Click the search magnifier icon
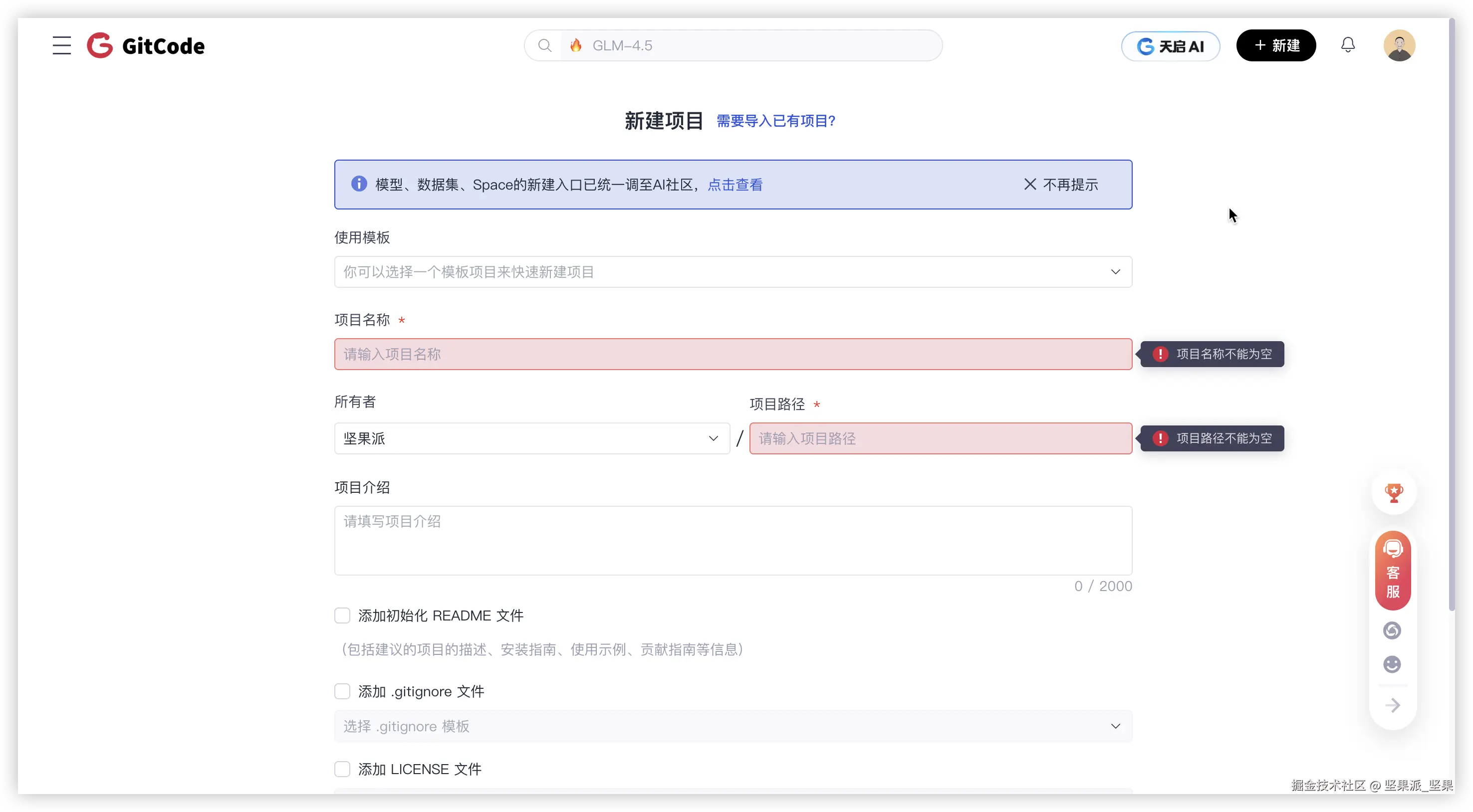The image size is (1473, 812). click(x=545, y=46)
